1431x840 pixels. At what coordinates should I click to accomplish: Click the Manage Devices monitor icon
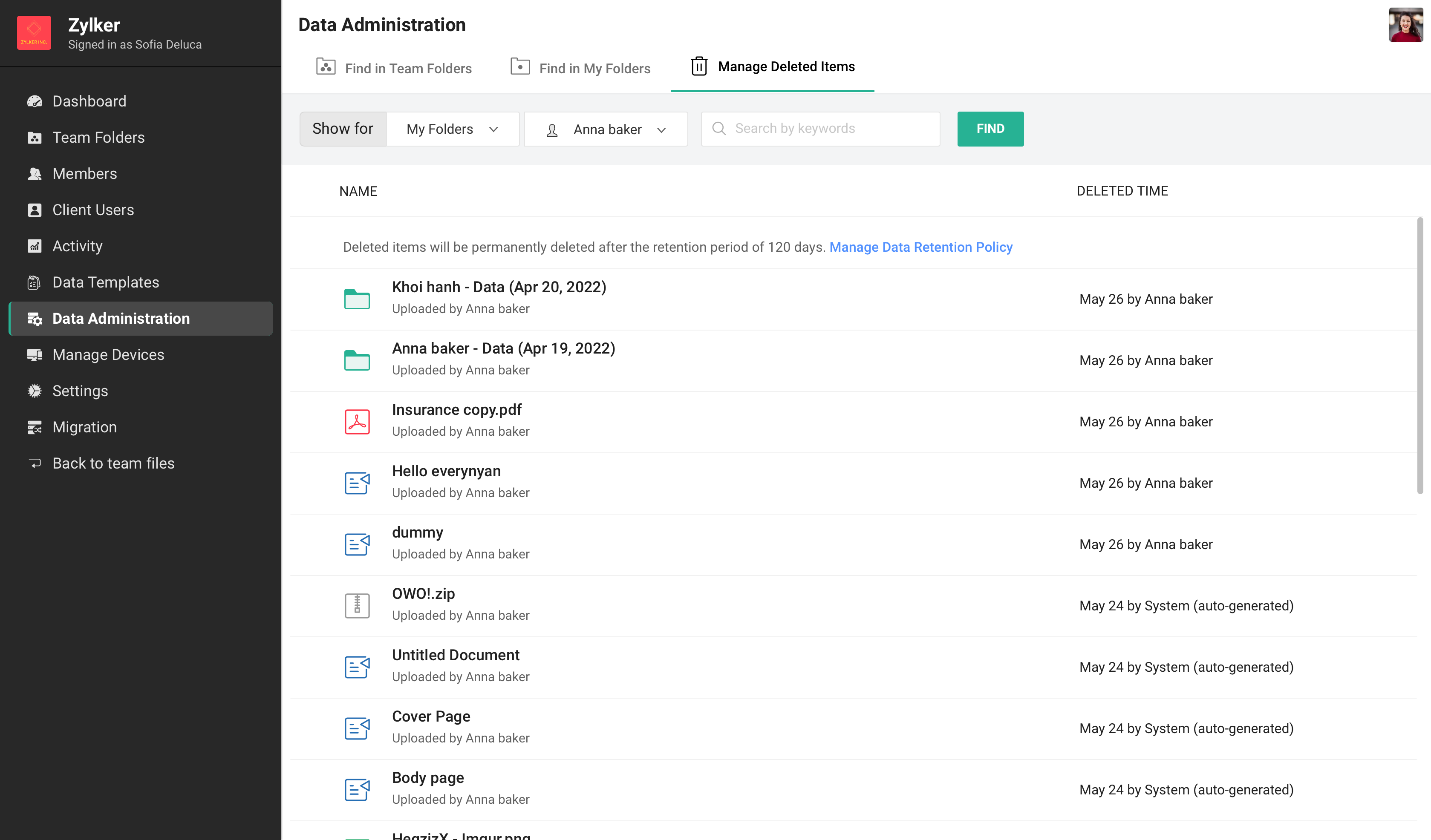35,355
